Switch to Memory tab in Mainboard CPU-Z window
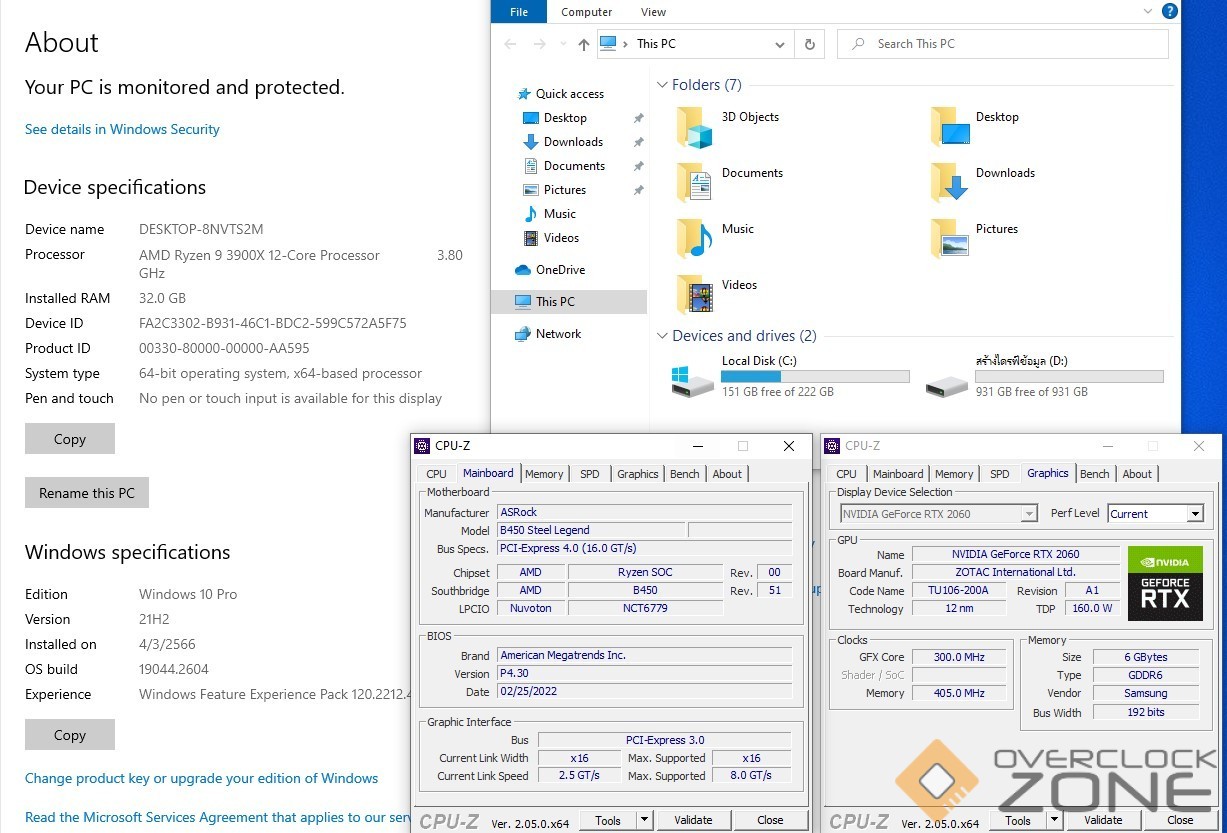 (x=544, y=474)
